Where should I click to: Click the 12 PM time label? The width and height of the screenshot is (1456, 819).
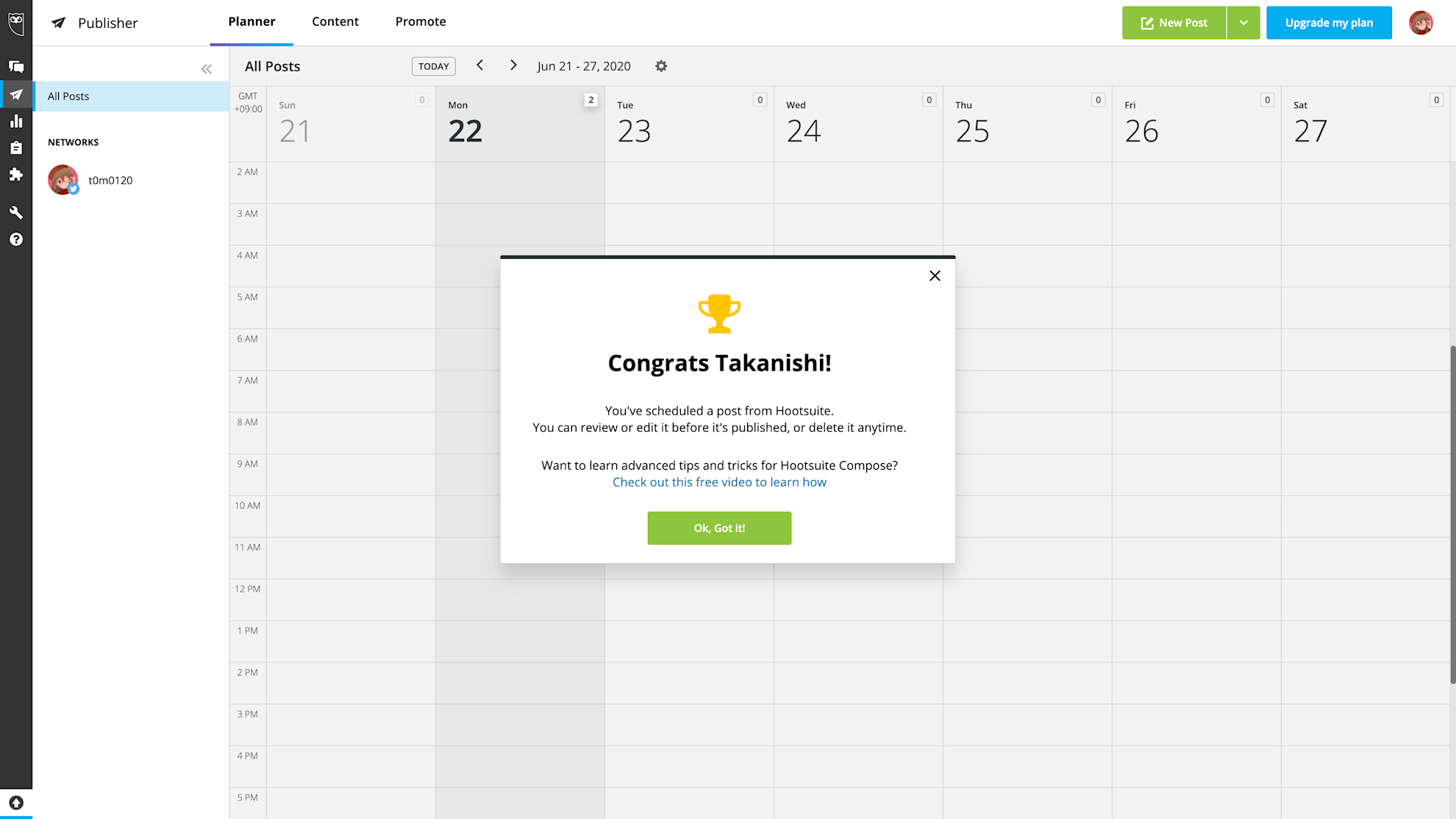tap(248, 589)
